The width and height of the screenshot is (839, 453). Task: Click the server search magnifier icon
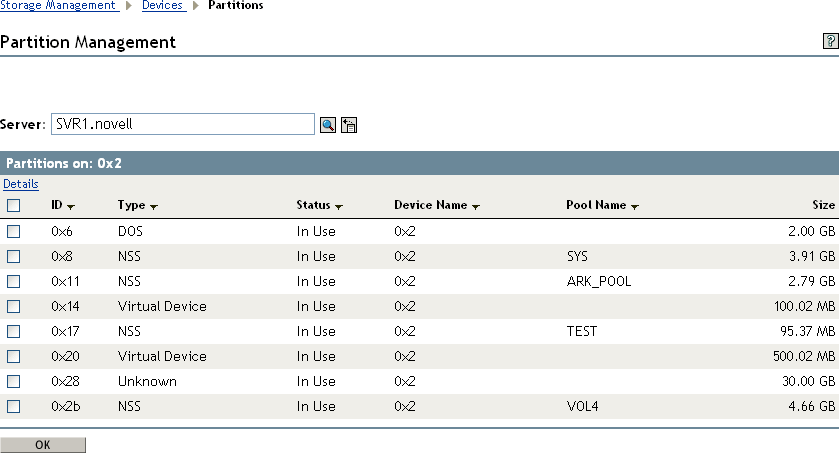coord(327,125)
